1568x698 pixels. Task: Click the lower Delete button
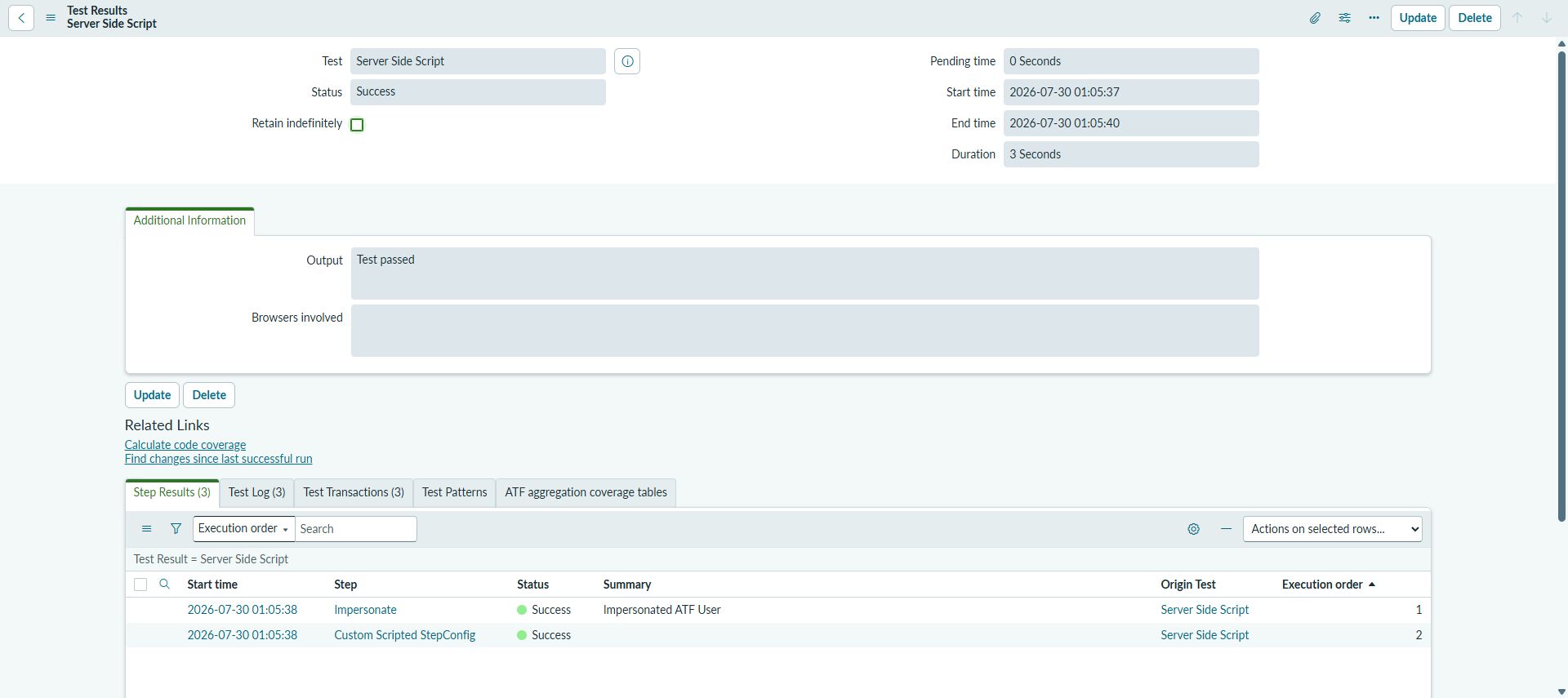[x=209, y=395]
